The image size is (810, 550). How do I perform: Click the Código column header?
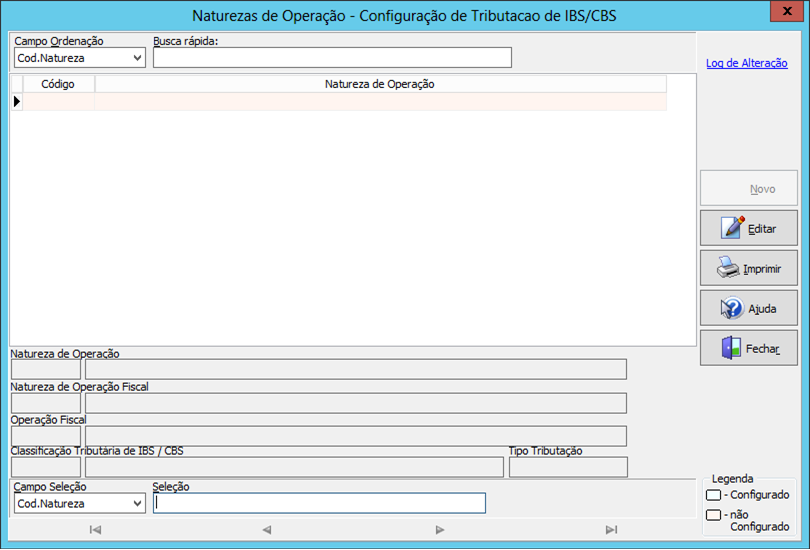pyautogui.click(x=58, y=84)
